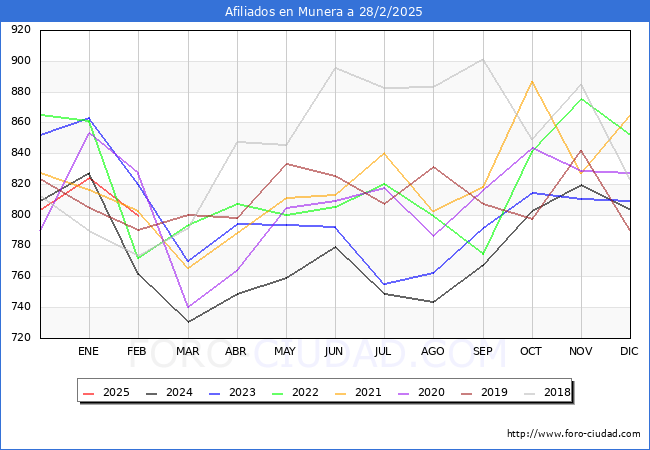Click the 2019 legend entry label
Screen dimensions: 650x450
(494, 392)
